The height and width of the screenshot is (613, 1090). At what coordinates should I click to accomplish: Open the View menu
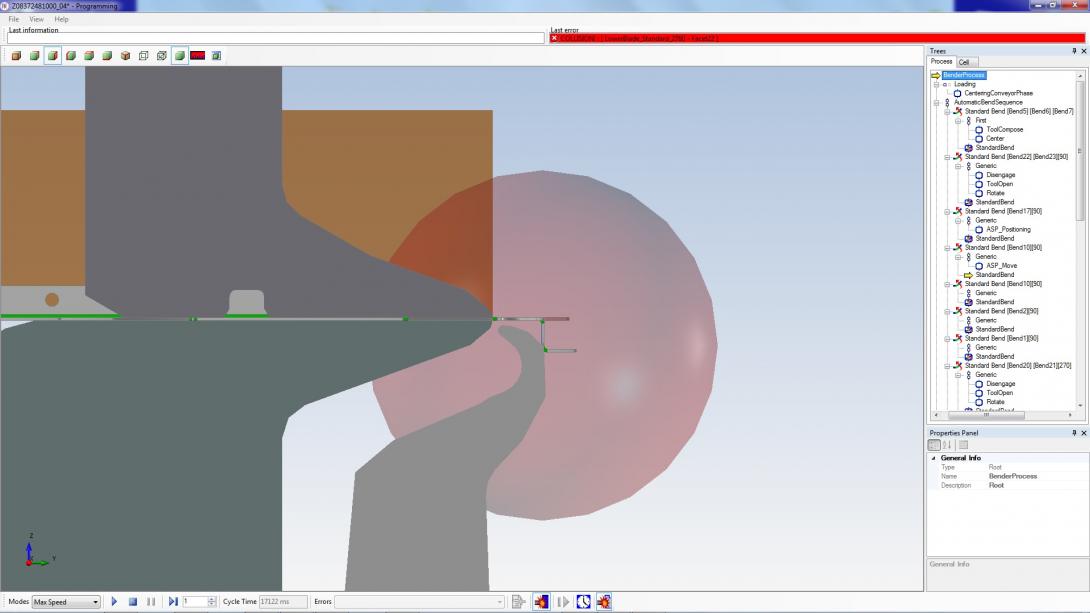pyautogui.click(x=36, y=19)
